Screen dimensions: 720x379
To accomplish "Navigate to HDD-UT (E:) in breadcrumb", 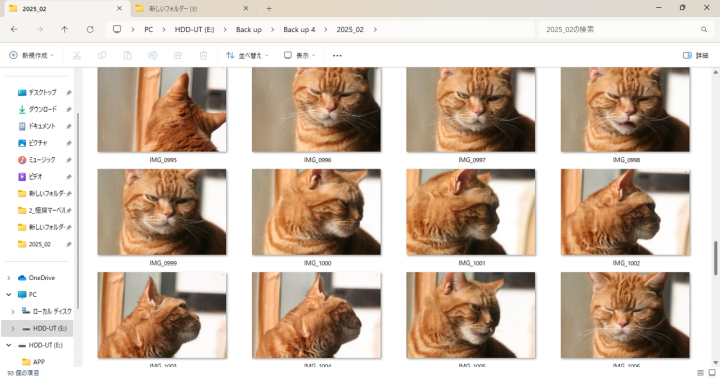I will pos(194,29).
